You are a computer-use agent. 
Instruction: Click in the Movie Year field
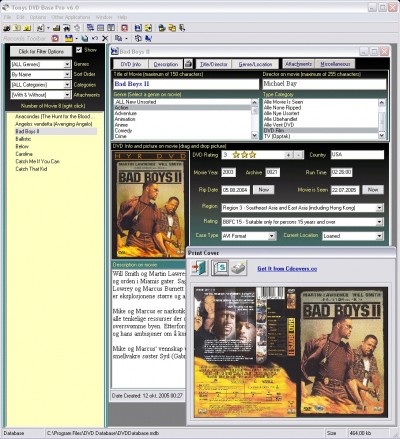(x=228, y=172)
